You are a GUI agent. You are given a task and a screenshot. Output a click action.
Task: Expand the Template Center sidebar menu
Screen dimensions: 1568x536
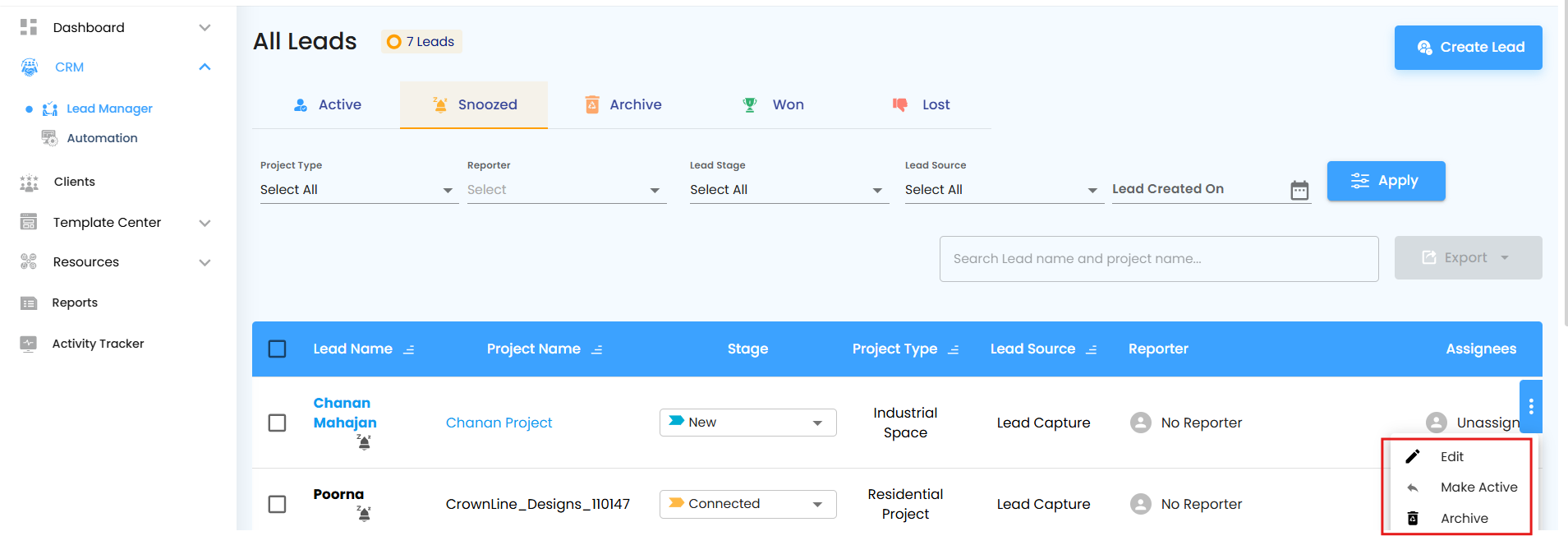(205, 223)
